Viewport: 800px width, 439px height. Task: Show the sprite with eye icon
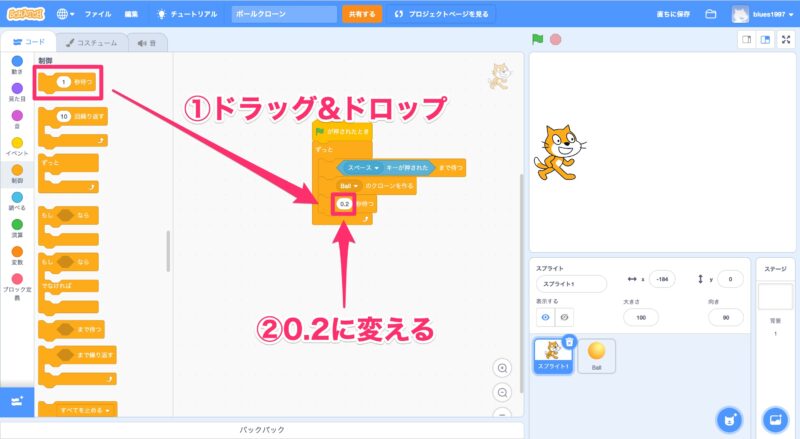click(x=546, y=316)
